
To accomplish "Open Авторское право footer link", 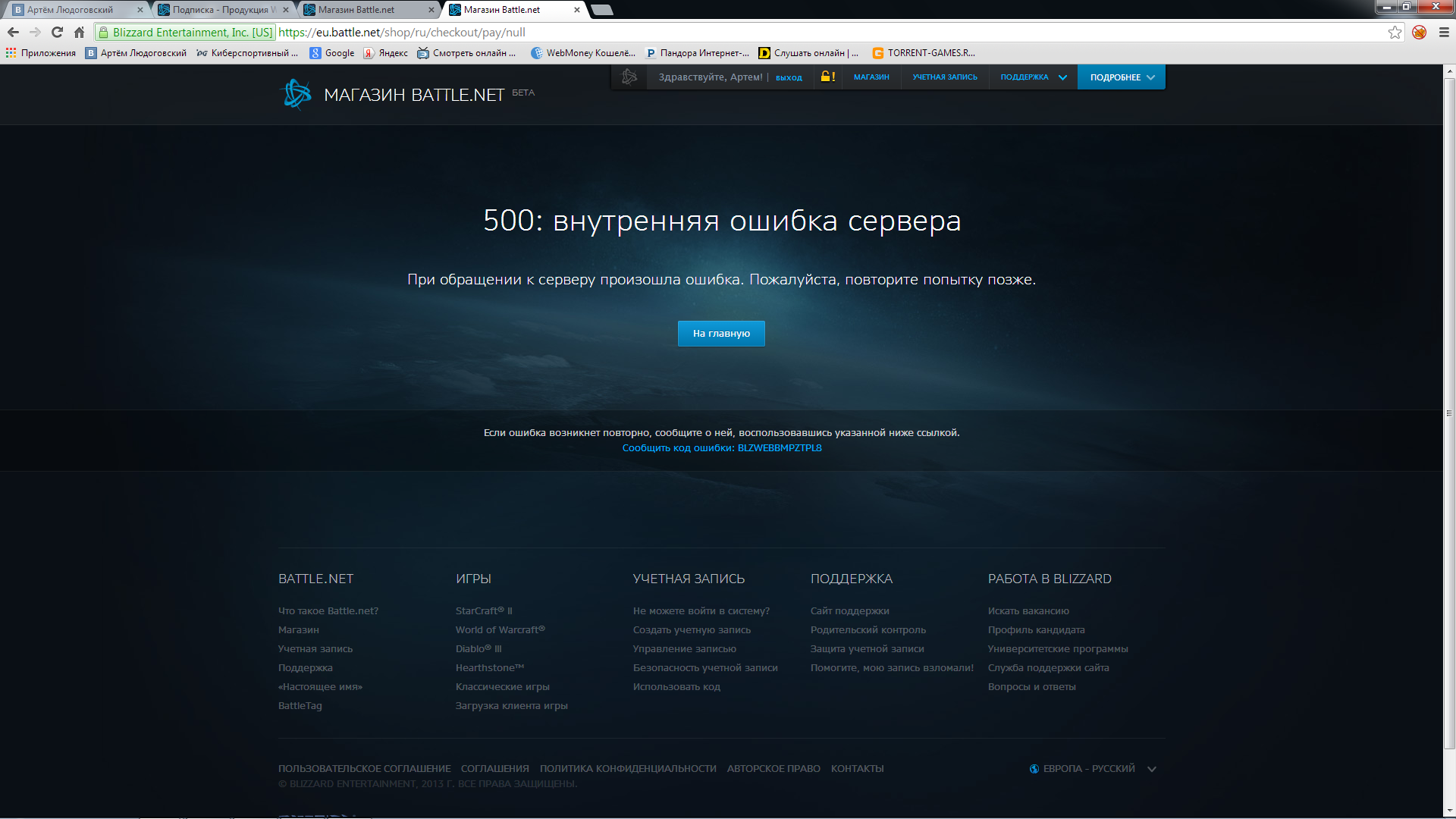I will [773, 769].
